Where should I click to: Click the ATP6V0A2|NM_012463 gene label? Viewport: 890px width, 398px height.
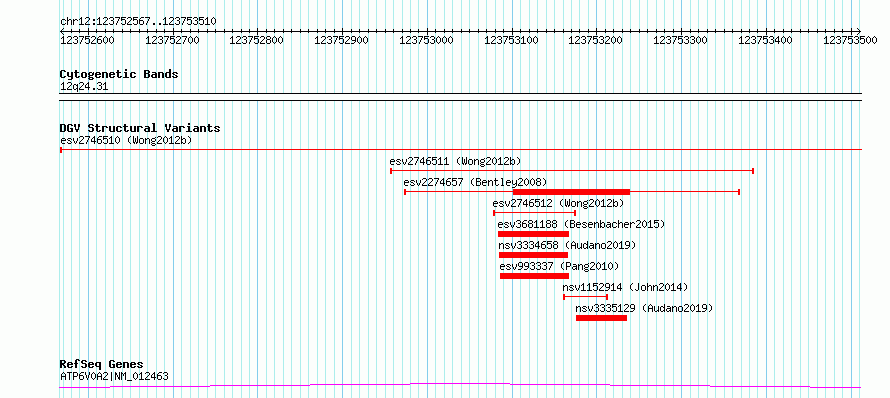click(x=114, y=376)
